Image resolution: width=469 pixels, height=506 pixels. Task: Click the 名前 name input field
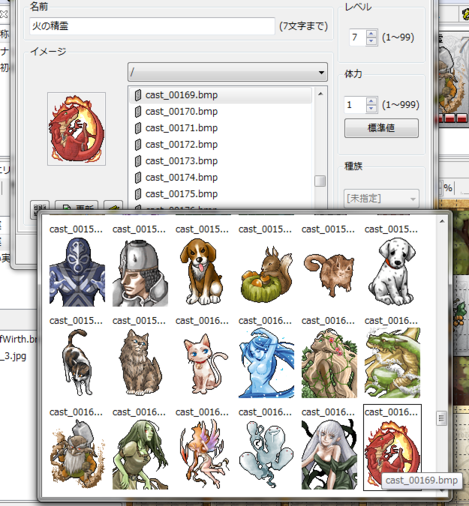point(152,26)
